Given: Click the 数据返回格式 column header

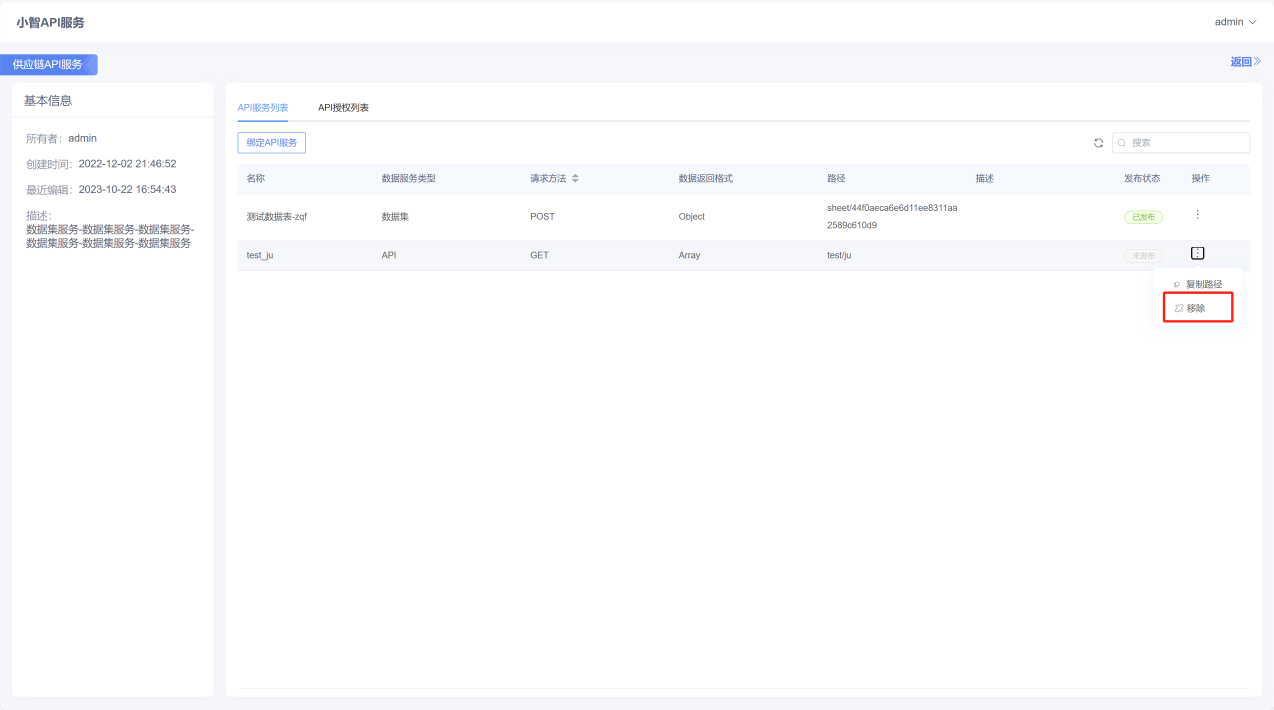Looking at the screenshot, I should pos(706,178).
